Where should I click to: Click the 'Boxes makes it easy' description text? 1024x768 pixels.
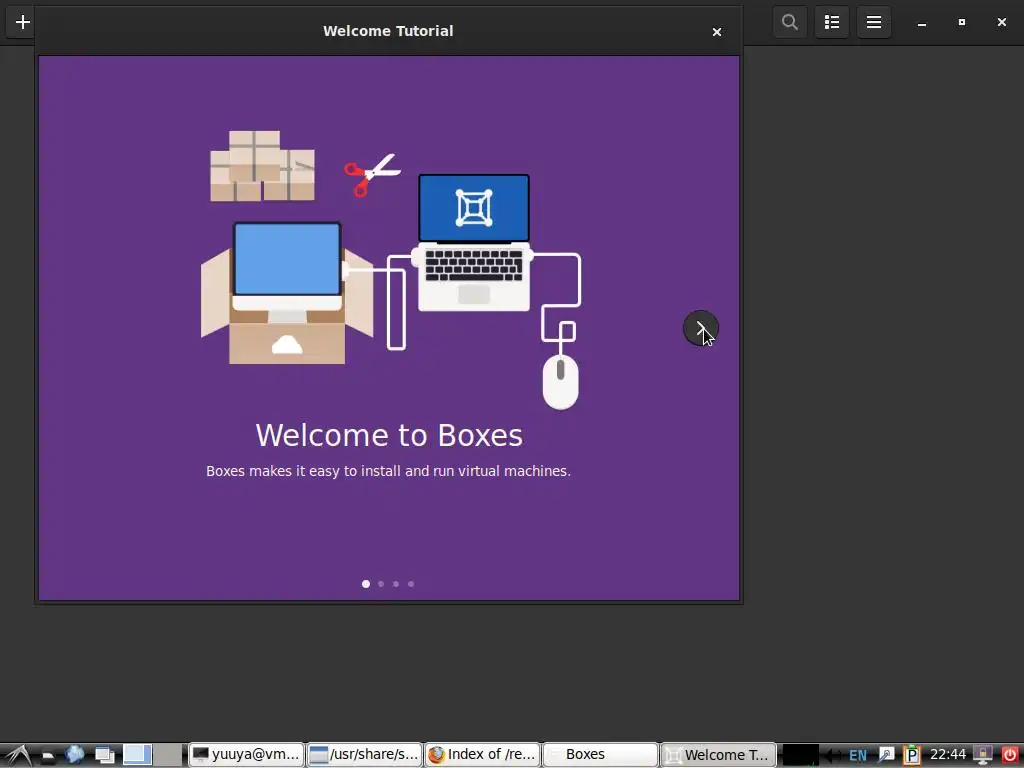(x=389, y=471)
